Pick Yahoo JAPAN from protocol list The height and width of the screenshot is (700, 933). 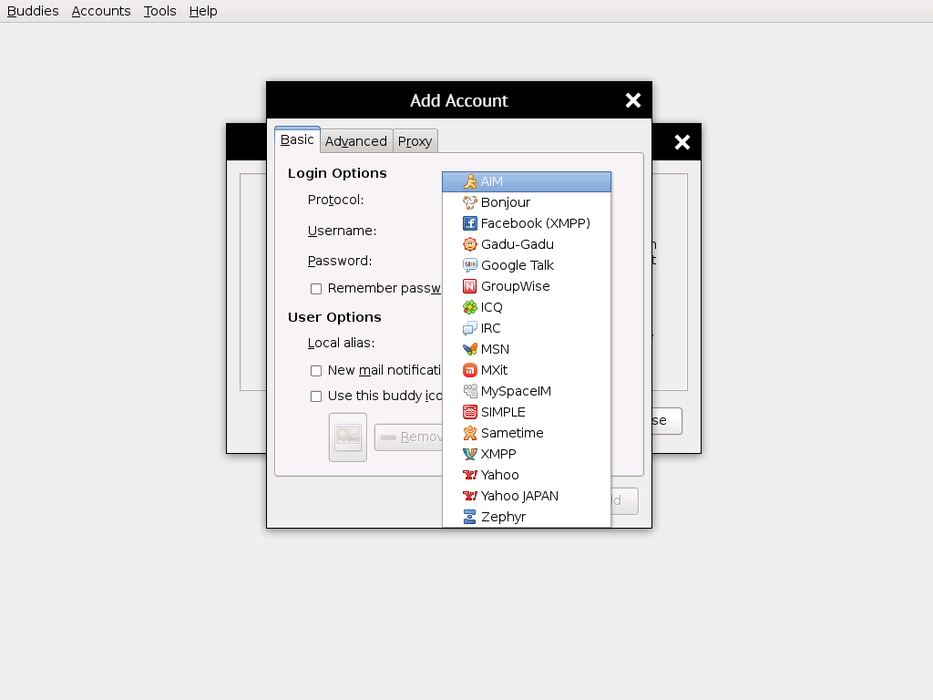pyautogui.click(x=519, y=496)
